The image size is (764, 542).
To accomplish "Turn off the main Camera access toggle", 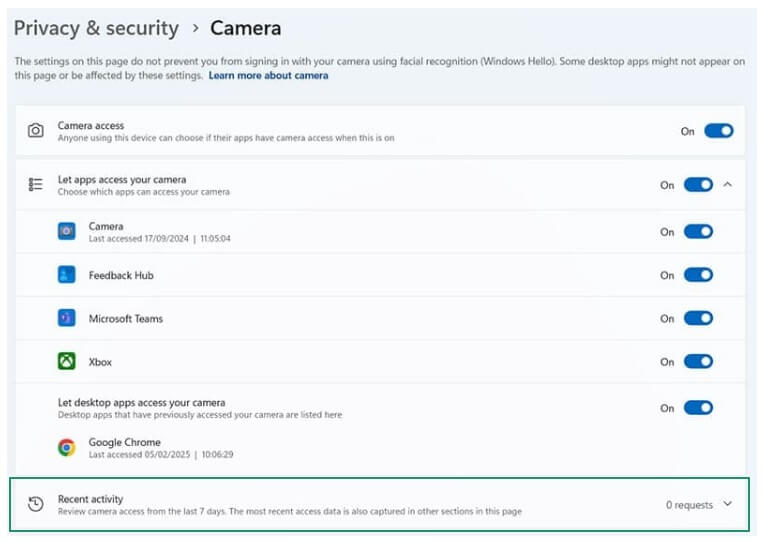I will [x=718, y=131].
